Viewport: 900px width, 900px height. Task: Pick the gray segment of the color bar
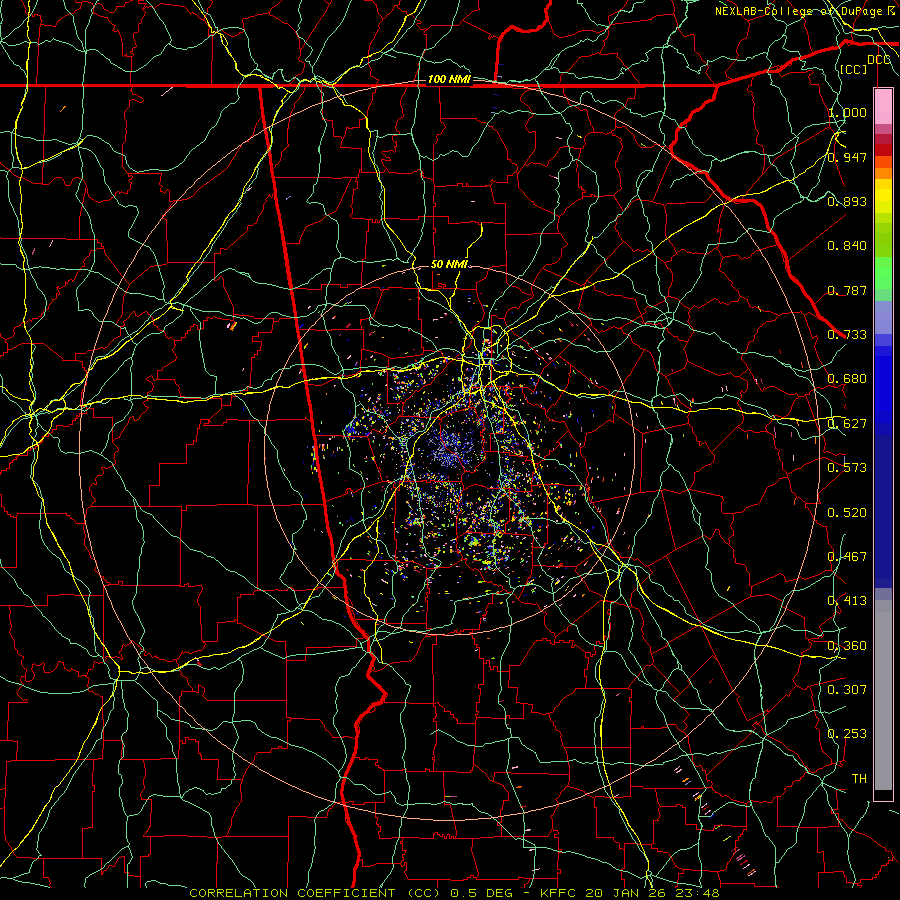point(883,695)
